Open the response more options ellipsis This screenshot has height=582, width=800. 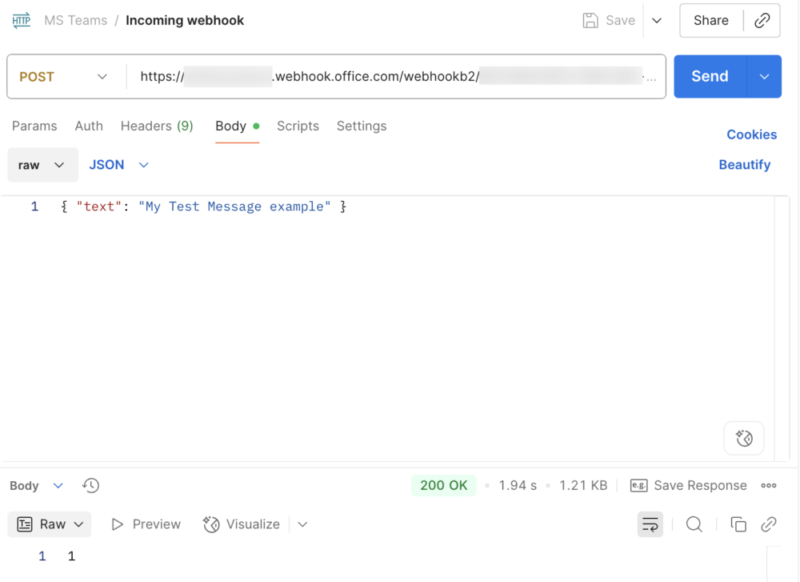coord(768,485)
